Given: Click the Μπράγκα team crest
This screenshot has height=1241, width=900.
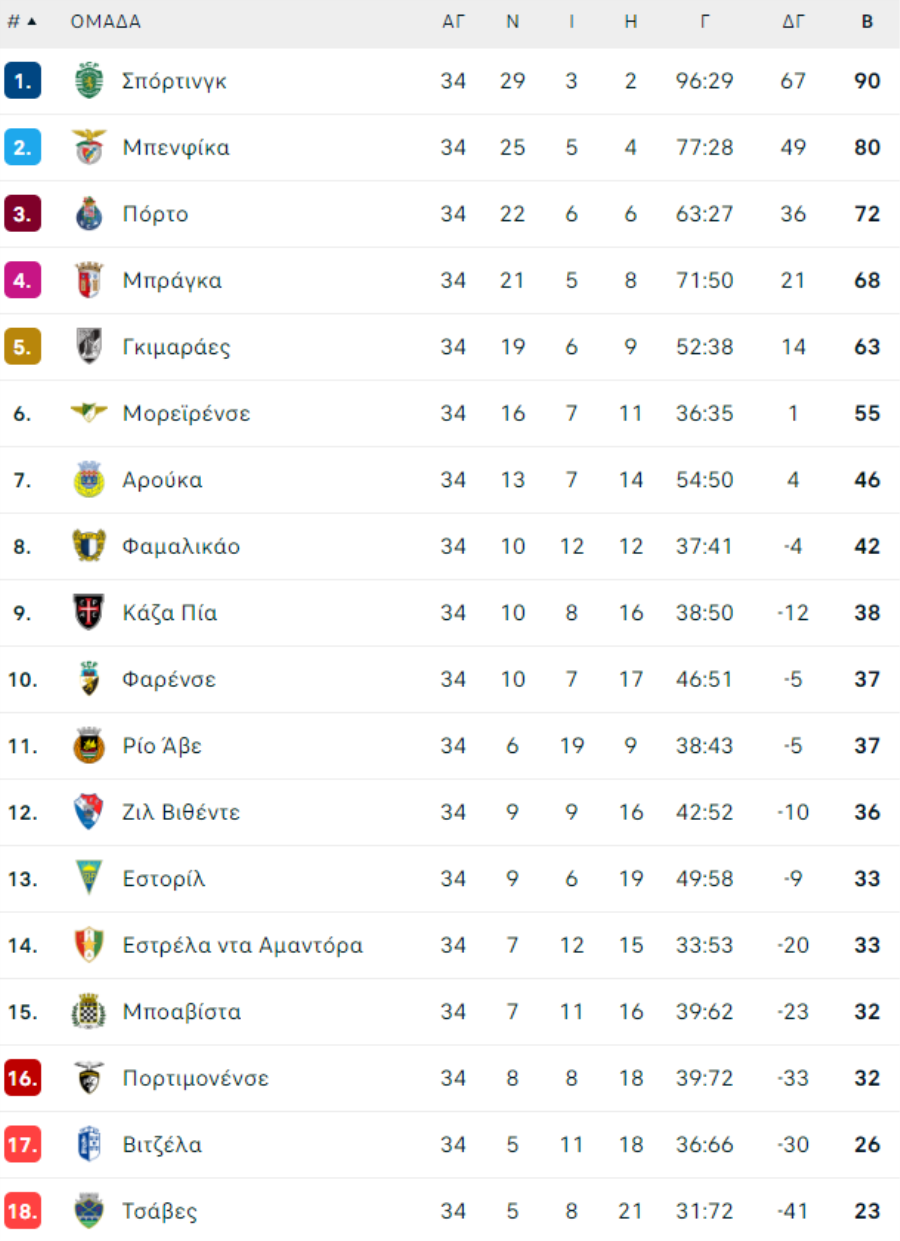Looking at the screenshot, I should pos(89,280).
